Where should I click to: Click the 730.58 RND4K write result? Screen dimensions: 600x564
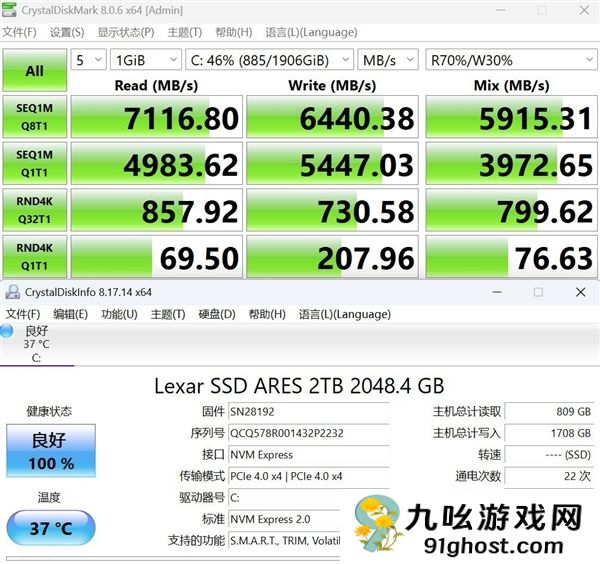332,210
